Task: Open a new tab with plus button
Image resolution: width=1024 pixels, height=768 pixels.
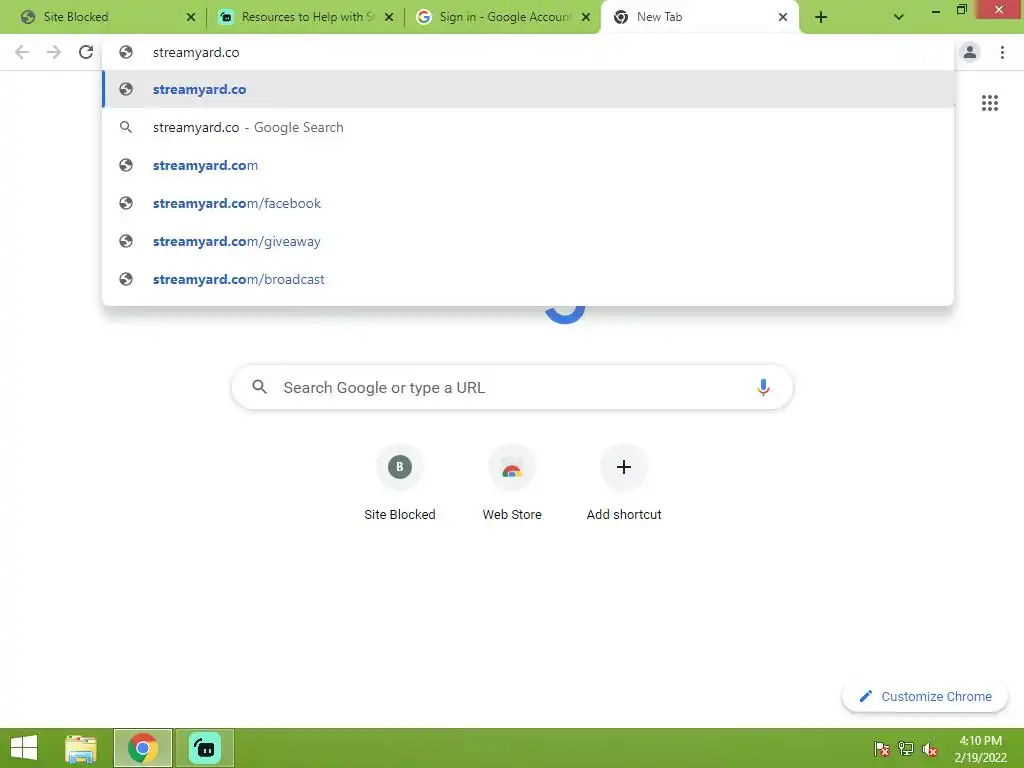Action: pos(821,17)
